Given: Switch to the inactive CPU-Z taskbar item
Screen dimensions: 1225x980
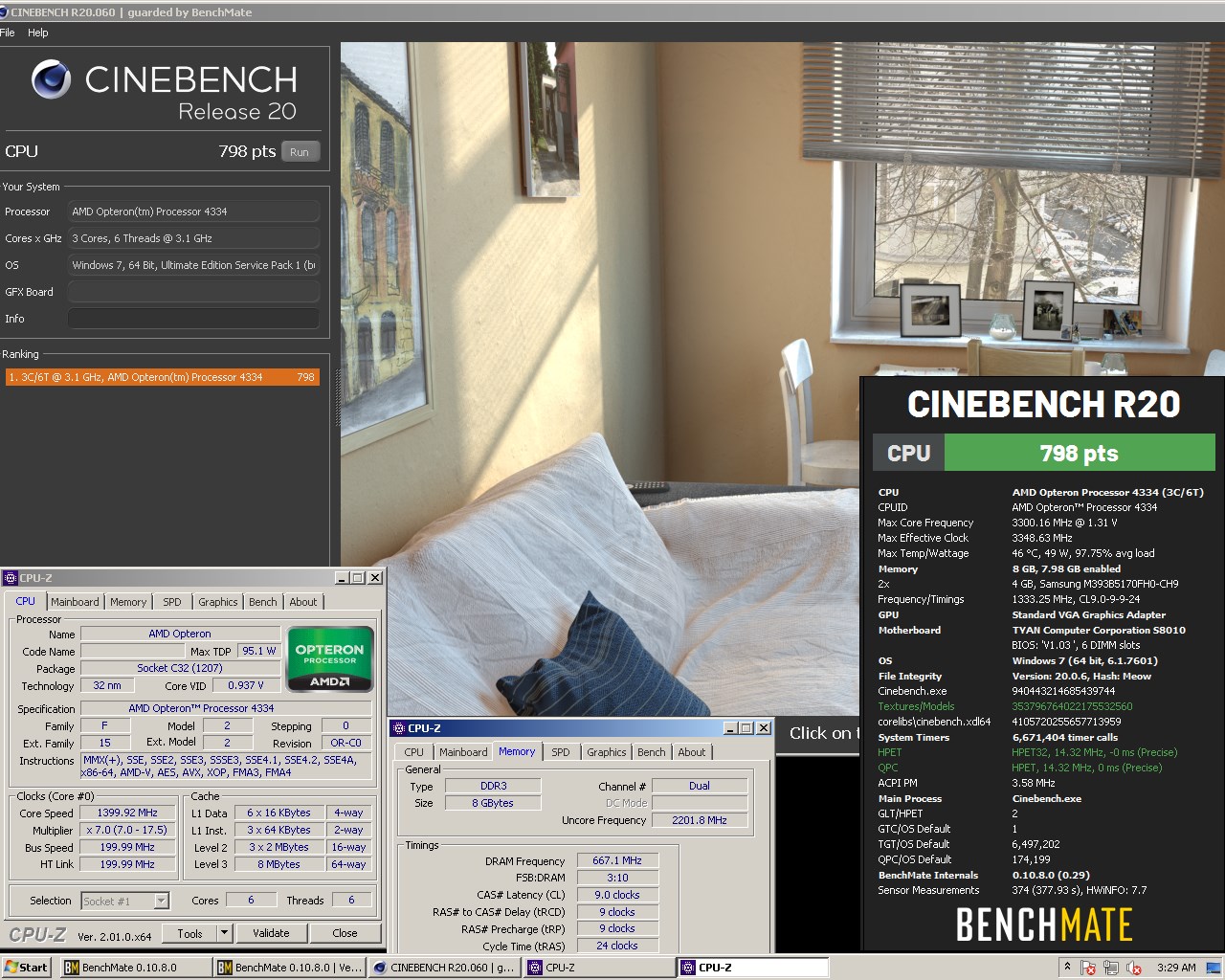Looking at the screenshot, I should click(x=599, y=968).
